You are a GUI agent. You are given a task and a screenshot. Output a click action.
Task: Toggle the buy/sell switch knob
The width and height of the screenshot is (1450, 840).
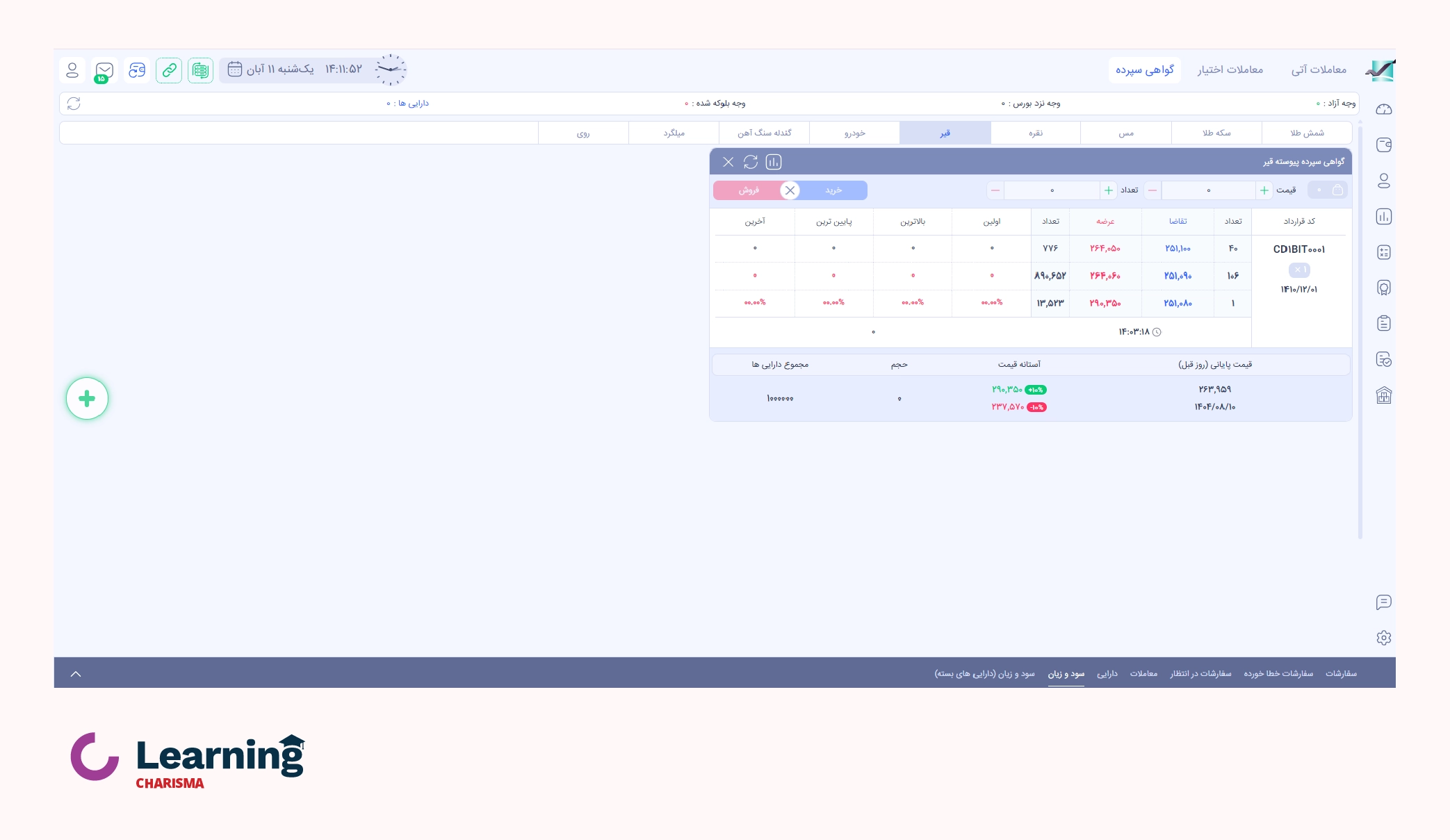point(790,190)
